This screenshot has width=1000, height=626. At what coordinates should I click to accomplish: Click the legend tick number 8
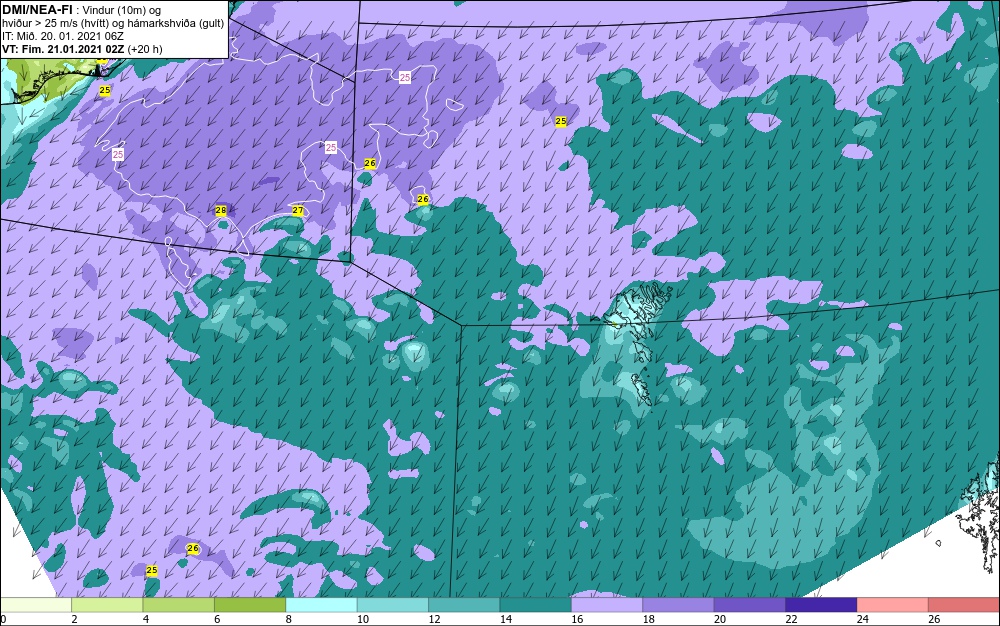(289, 619)
